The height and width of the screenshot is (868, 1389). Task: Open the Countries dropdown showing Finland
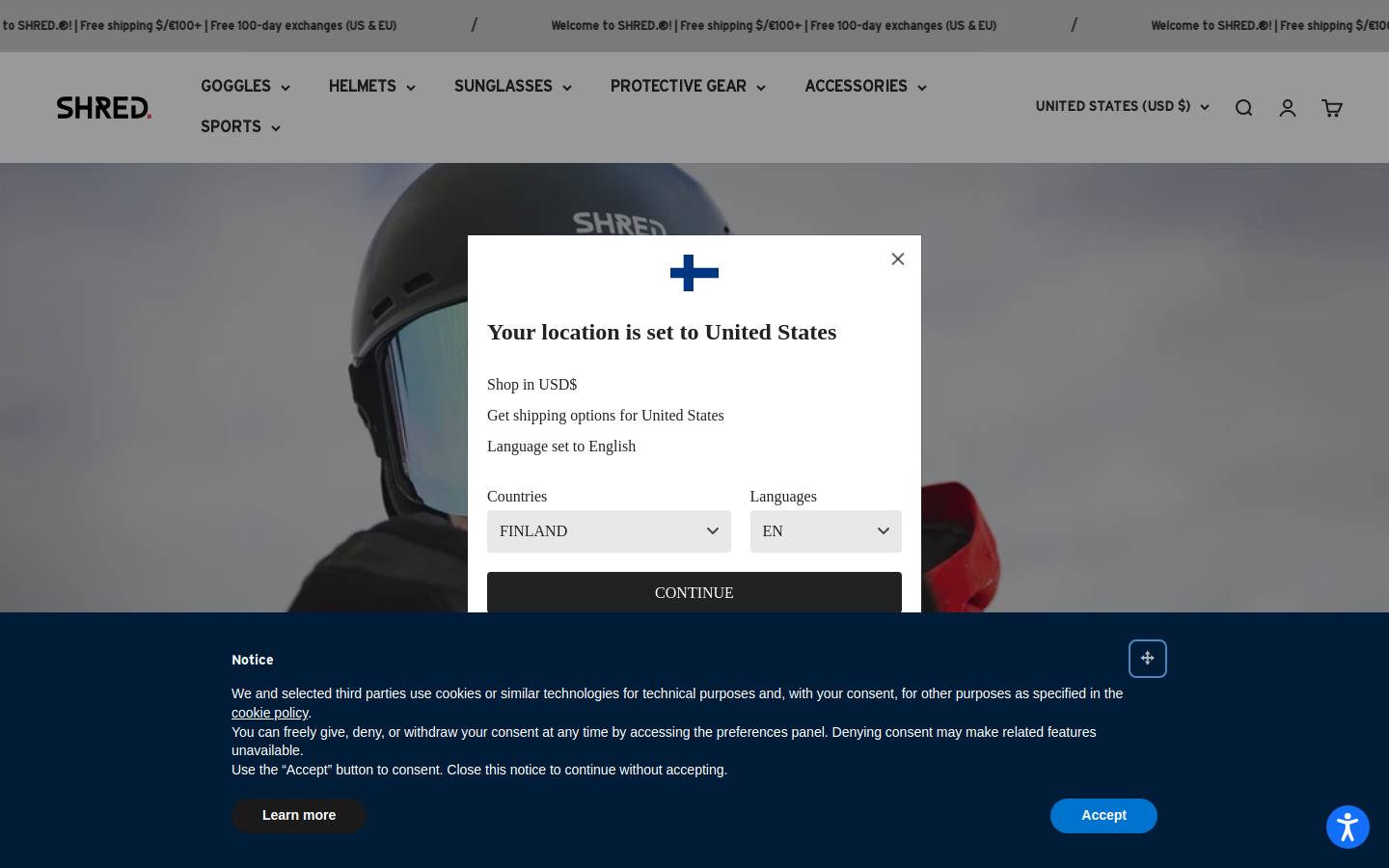tap(609, 531)
